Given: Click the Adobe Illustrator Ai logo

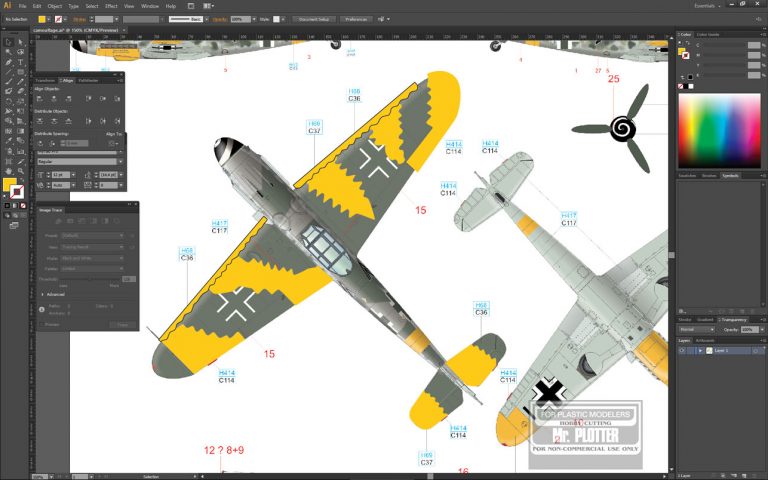Looking at the screenshot, I should pos(7,6).
